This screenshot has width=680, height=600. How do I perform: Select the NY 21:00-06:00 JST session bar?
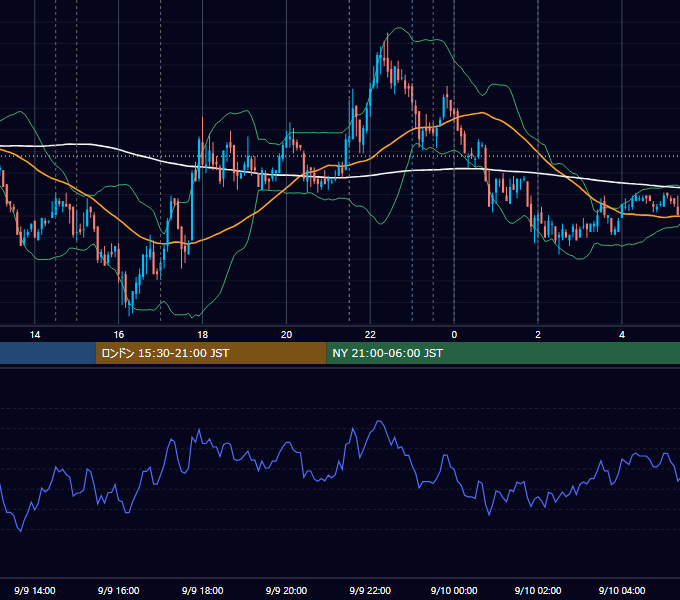[x=503, y=353]
